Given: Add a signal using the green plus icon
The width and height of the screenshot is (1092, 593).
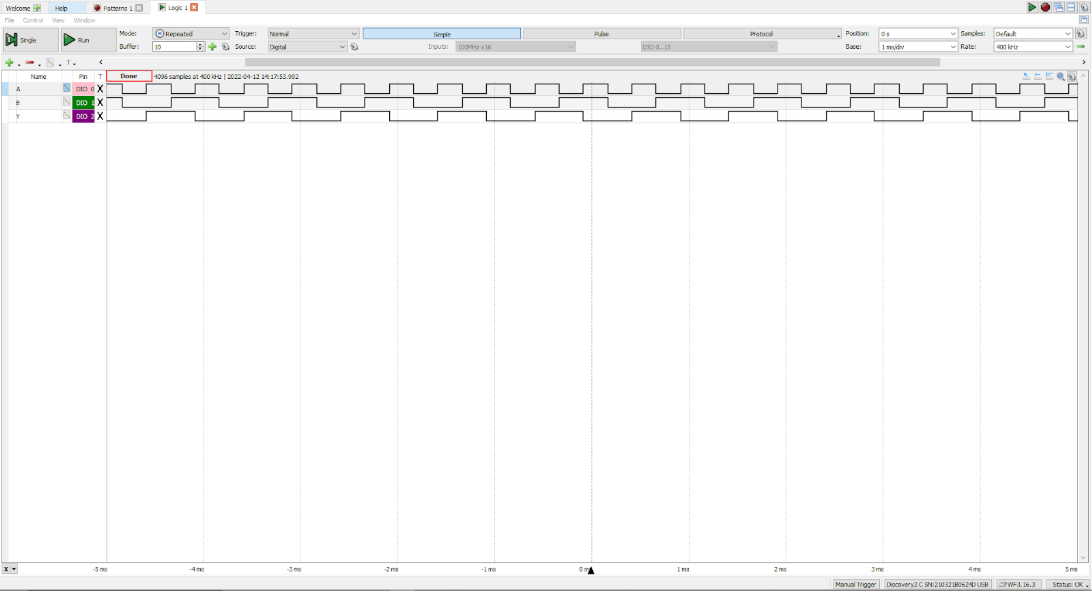Looking at the screenshot, I should (9, 62).
